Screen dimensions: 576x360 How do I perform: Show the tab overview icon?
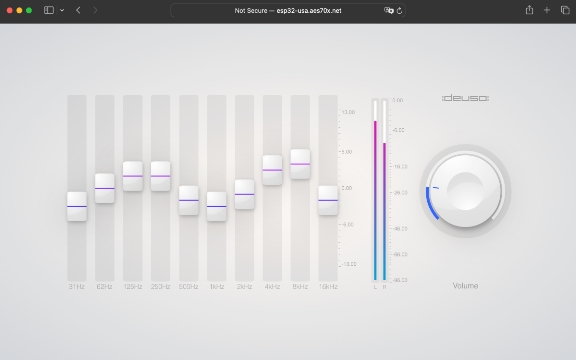point(565,10)
